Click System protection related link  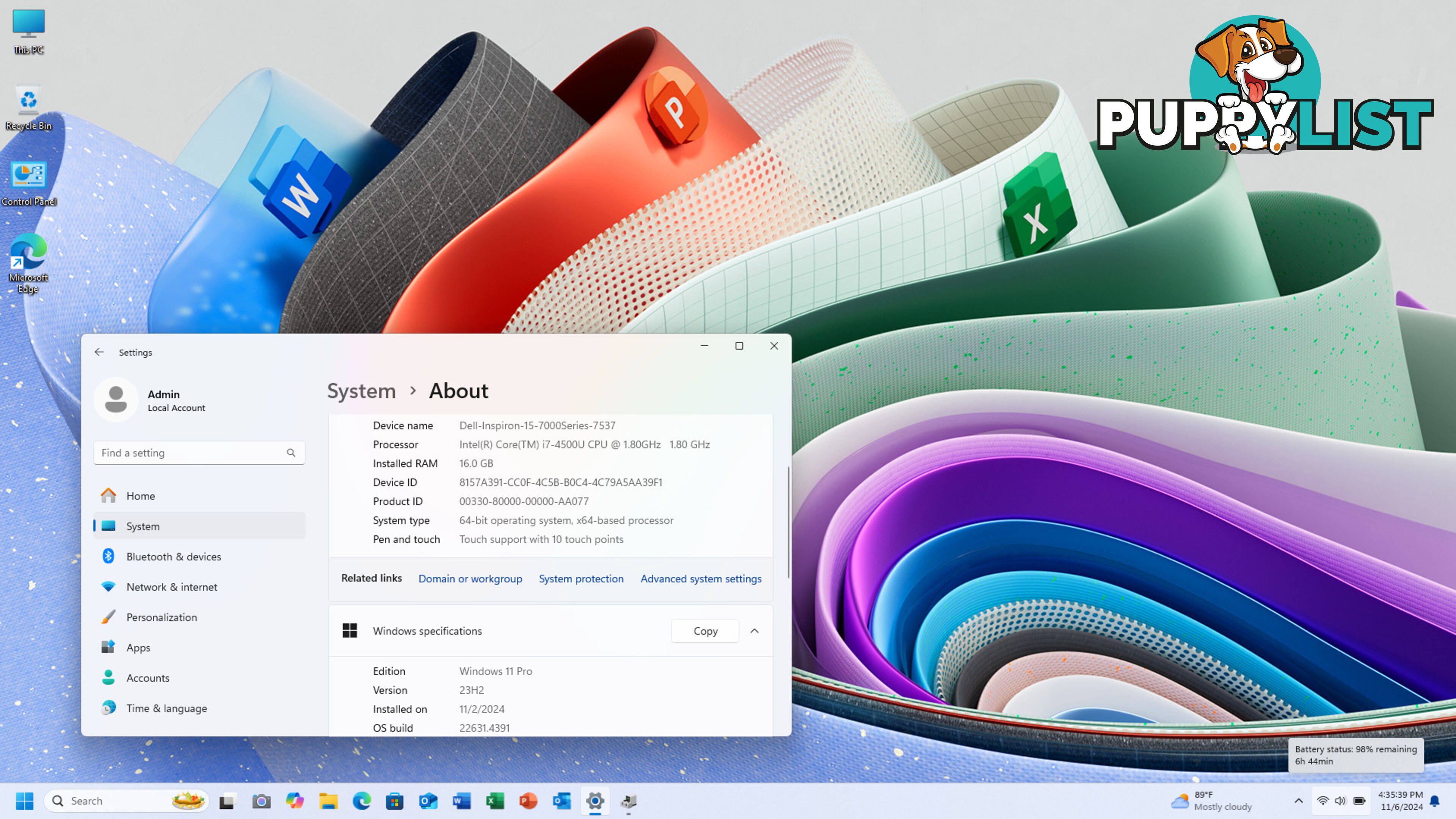tap(581, 578)
